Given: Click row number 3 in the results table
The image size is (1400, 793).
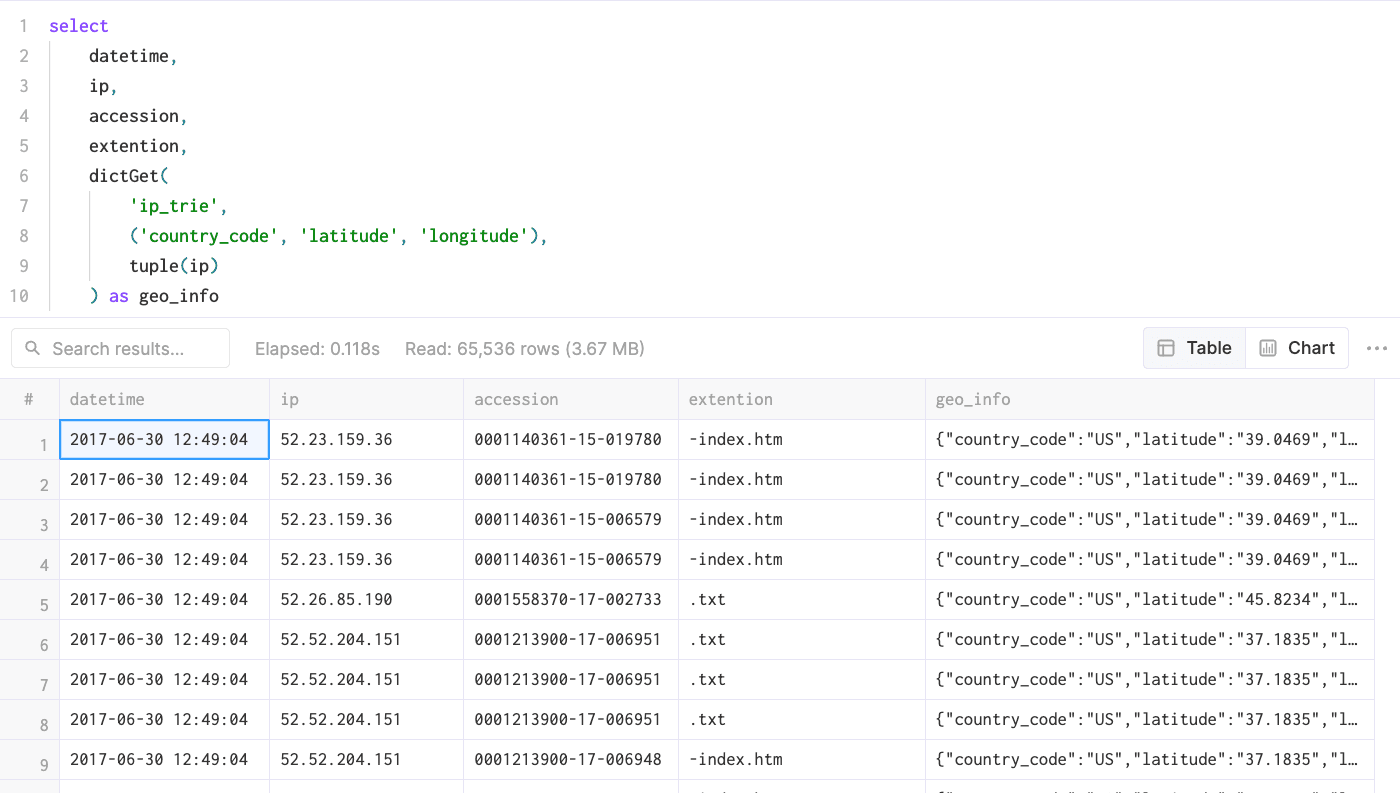Looking at the screenshot, I should click(x=43, y=525).
